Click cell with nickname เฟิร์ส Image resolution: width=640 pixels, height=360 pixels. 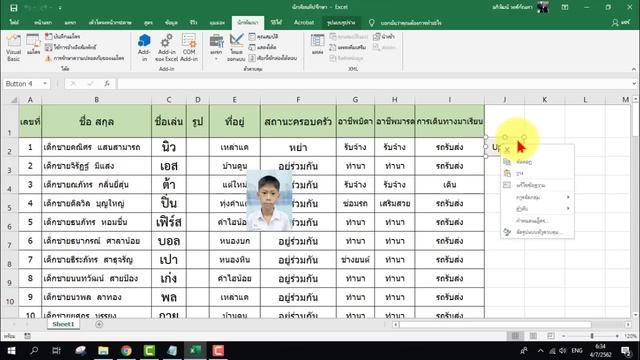169,222
